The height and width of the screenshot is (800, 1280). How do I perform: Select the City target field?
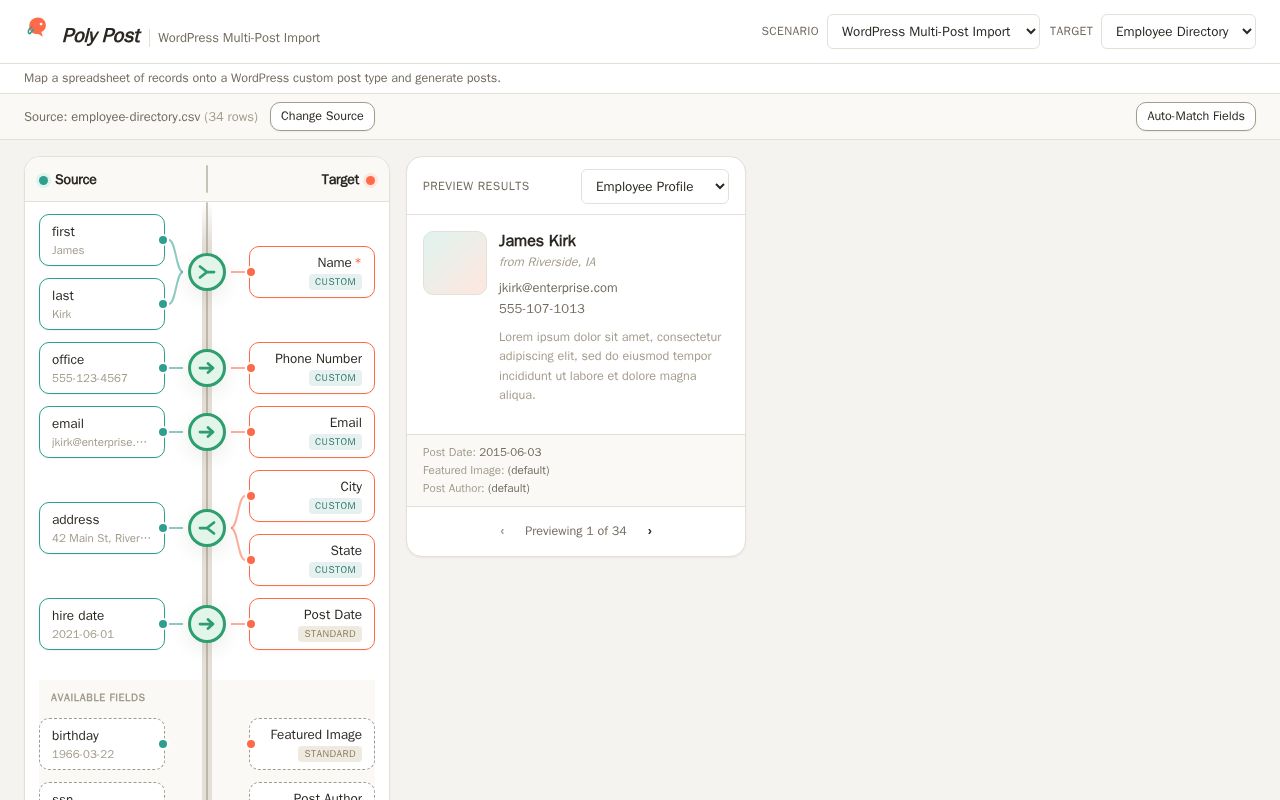pyautogui.click(x=312, y=496)
